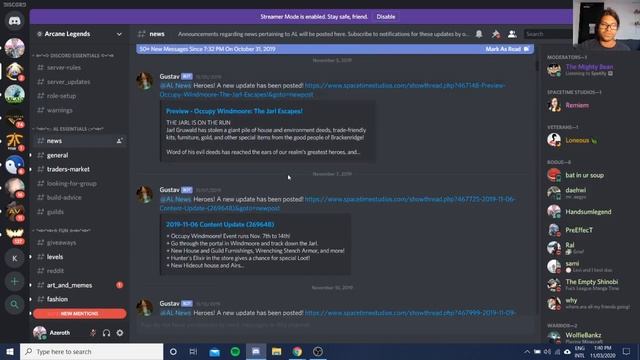Open Server Discovery magnifier icon

coord(15,304)
